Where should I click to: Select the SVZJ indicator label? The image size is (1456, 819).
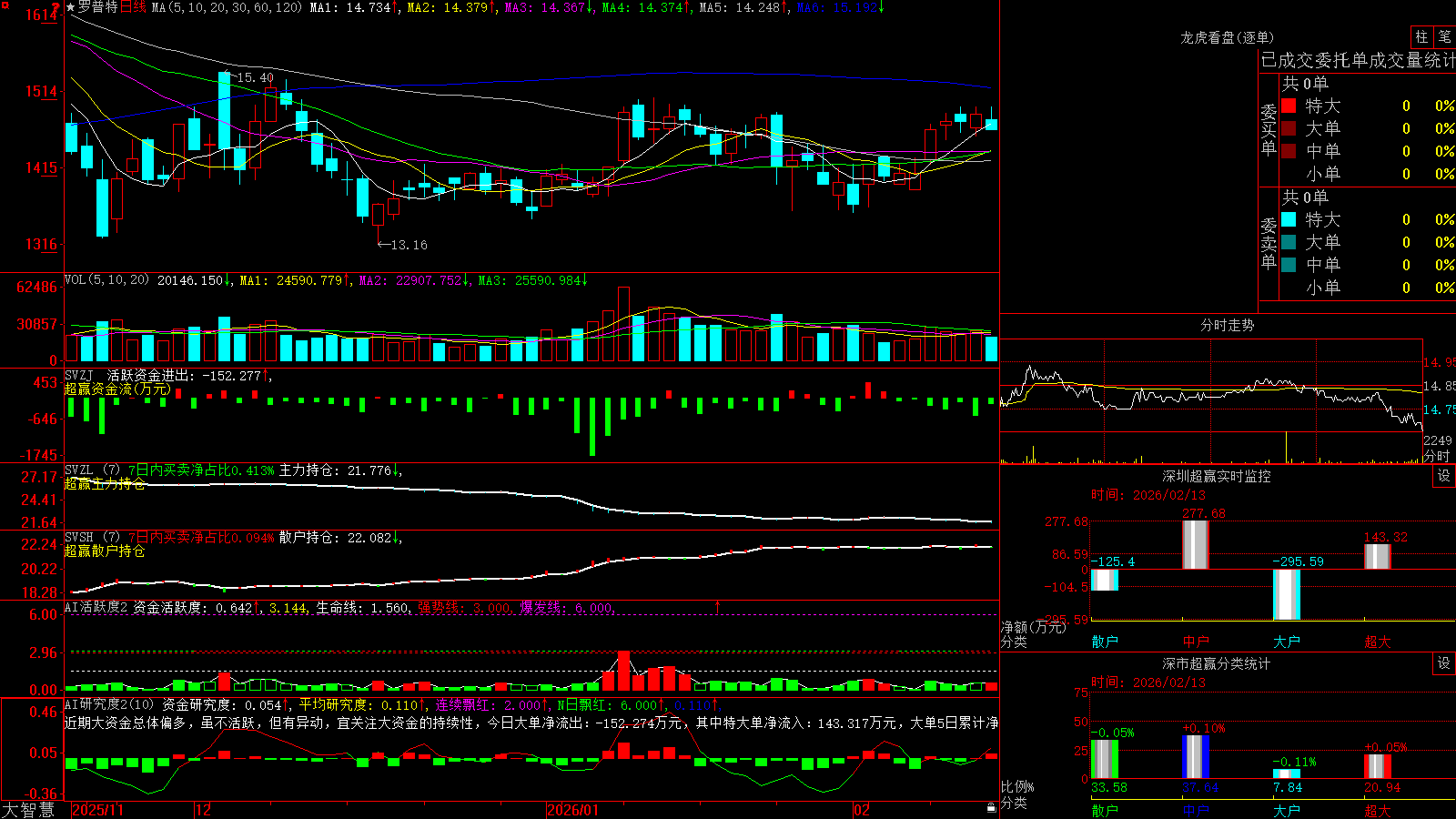pos(78,375)
